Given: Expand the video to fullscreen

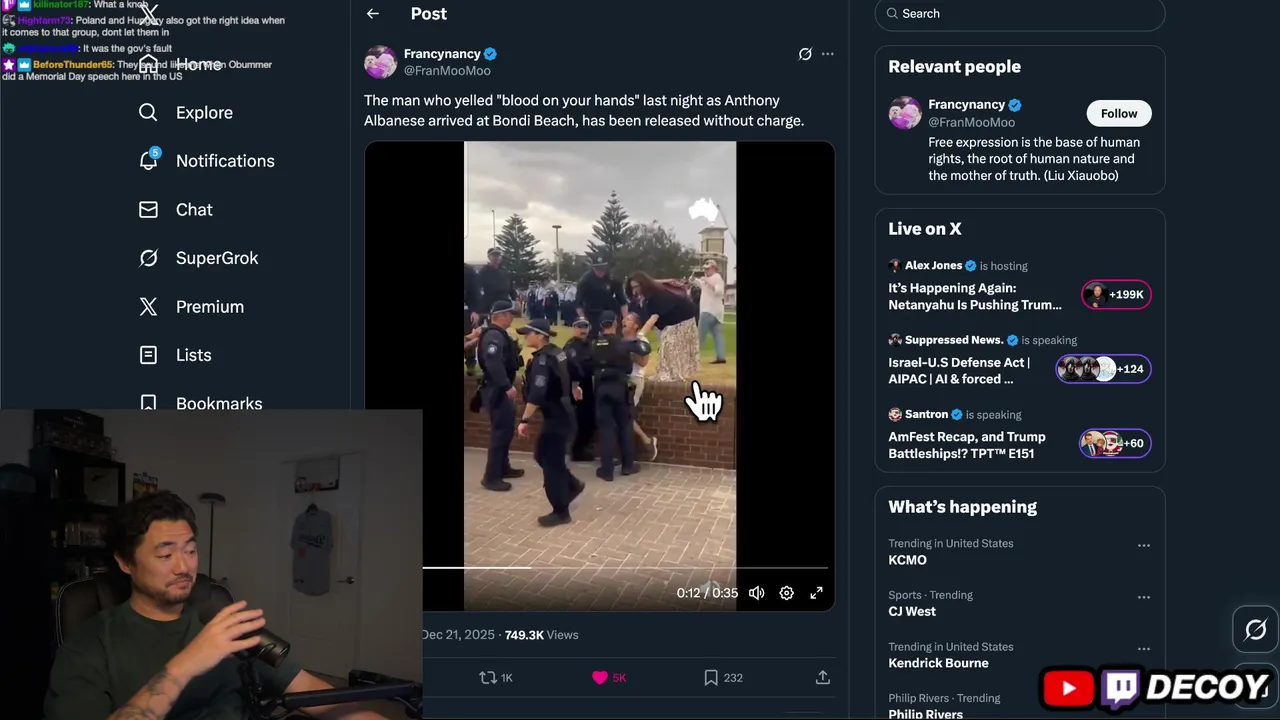Looking at the screenshot, I should [816, 593].
